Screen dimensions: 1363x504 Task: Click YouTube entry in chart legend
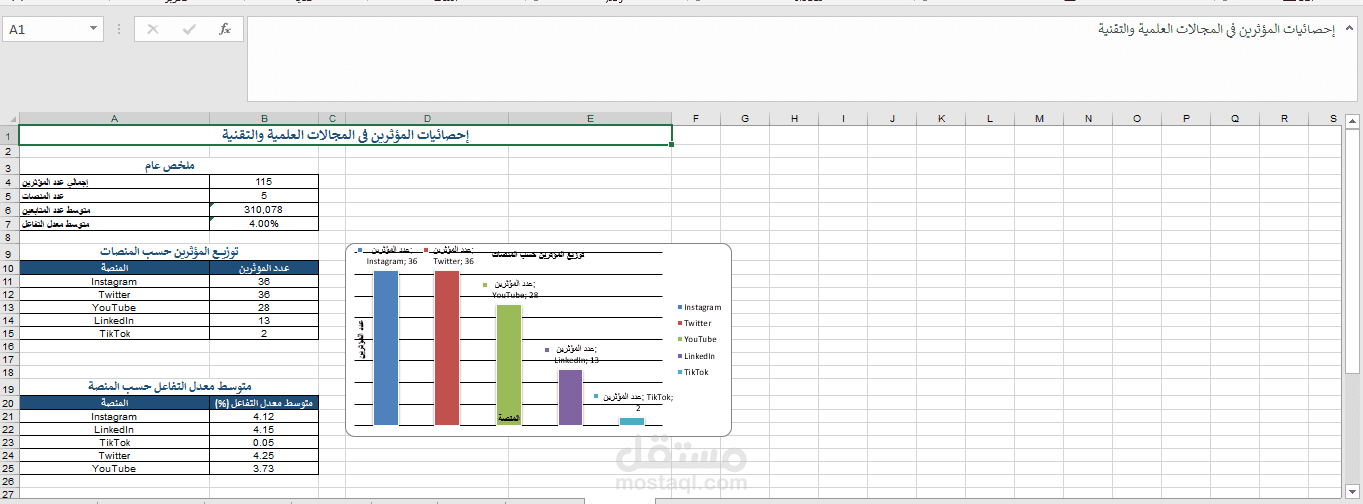click(697, 339)
